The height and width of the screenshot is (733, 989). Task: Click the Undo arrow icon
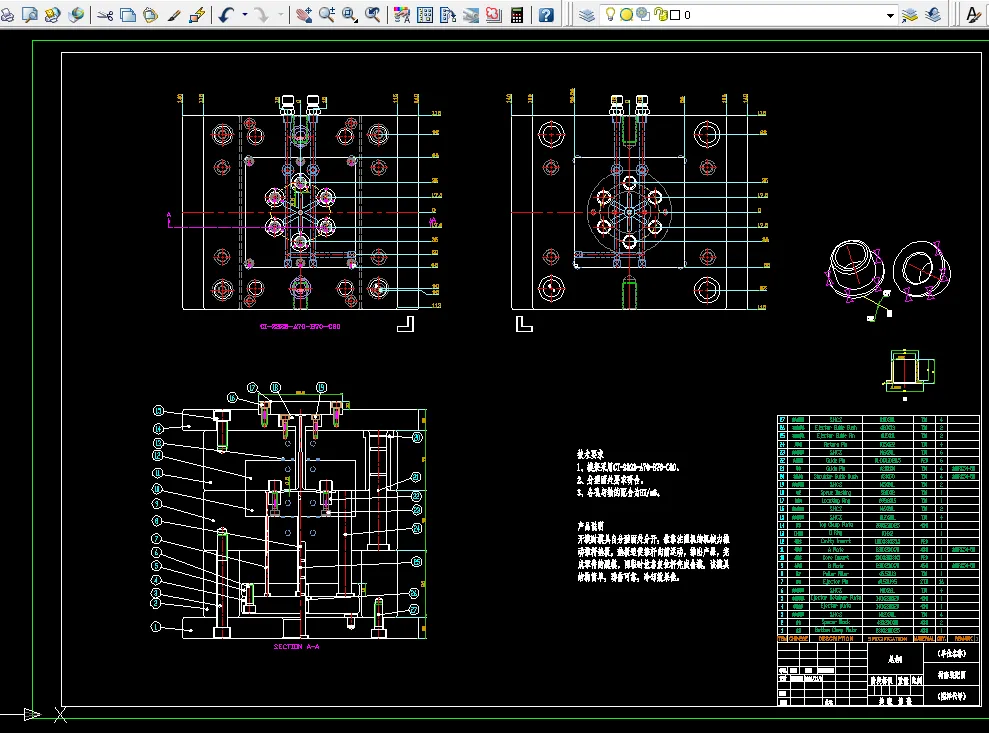[225, 15]
